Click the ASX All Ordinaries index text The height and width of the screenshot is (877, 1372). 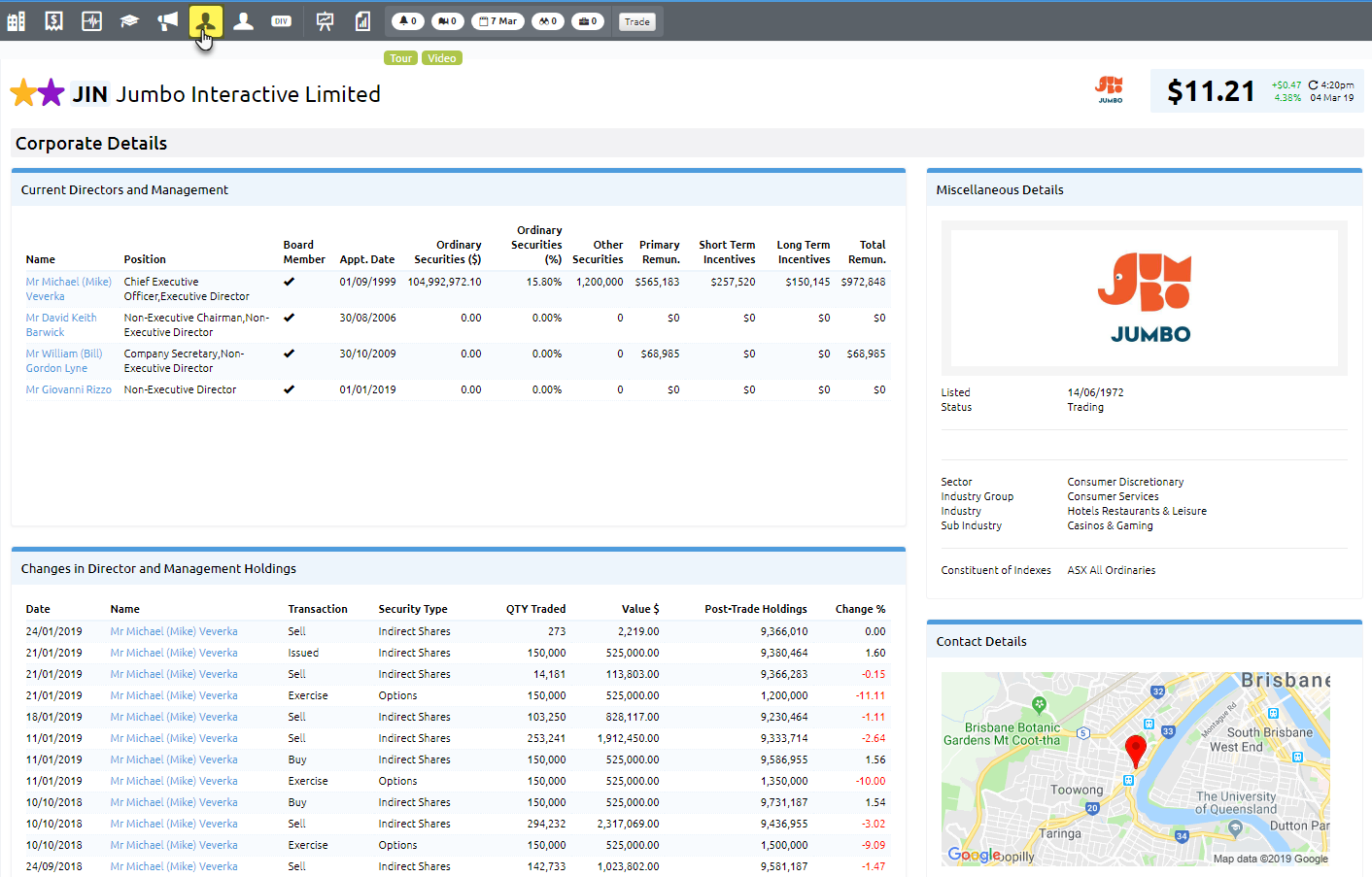[x=1112, y=570]
